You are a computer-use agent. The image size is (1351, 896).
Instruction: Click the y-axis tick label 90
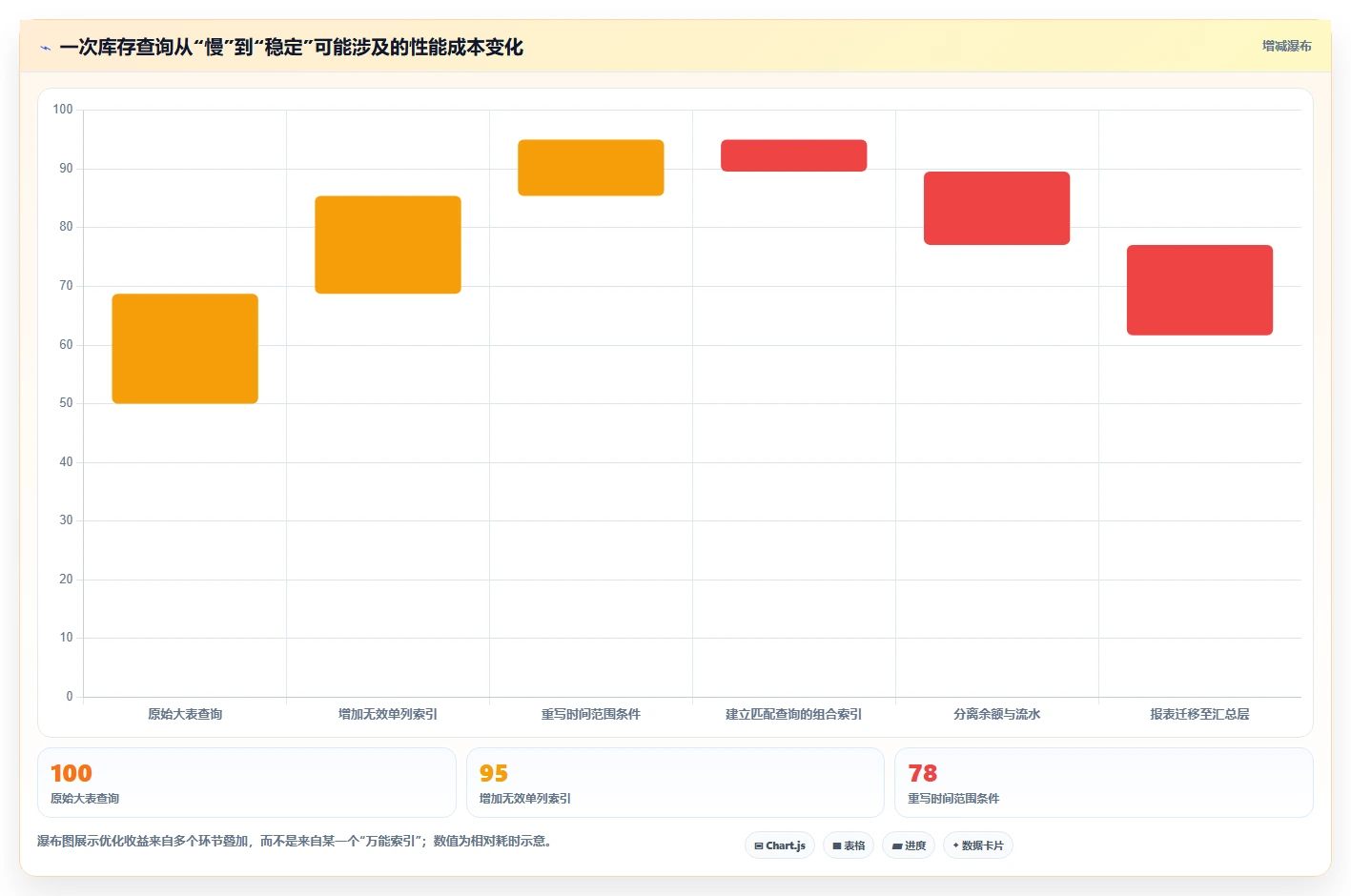click(x=66, y=169)
